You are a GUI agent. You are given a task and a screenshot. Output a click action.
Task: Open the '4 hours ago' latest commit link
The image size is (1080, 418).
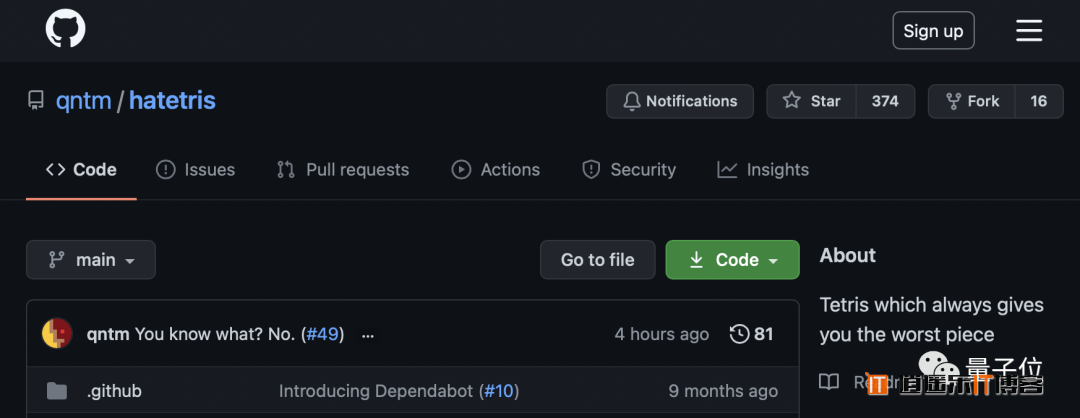(x=661, y=335)
